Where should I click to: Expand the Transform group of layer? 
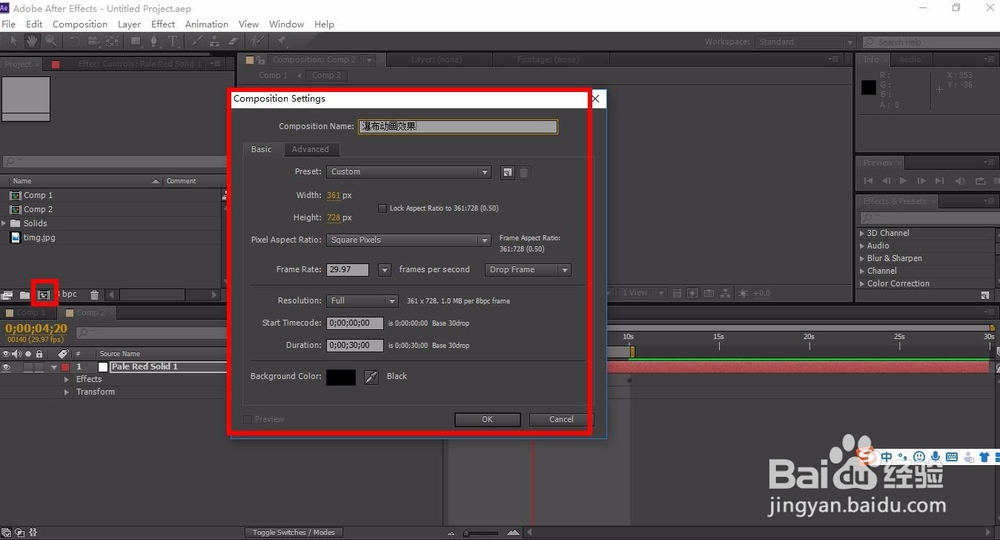(x=66, y=392)
